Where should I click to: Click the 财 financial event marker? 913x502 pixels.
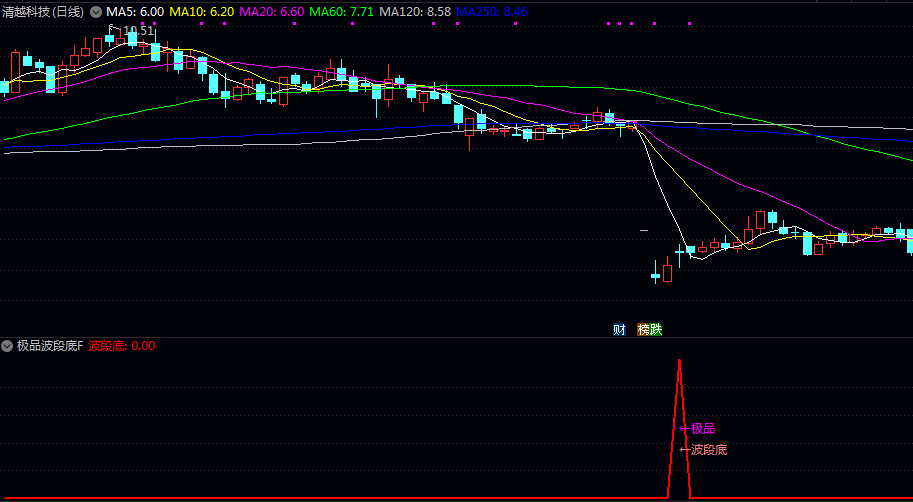click(619, 329)
